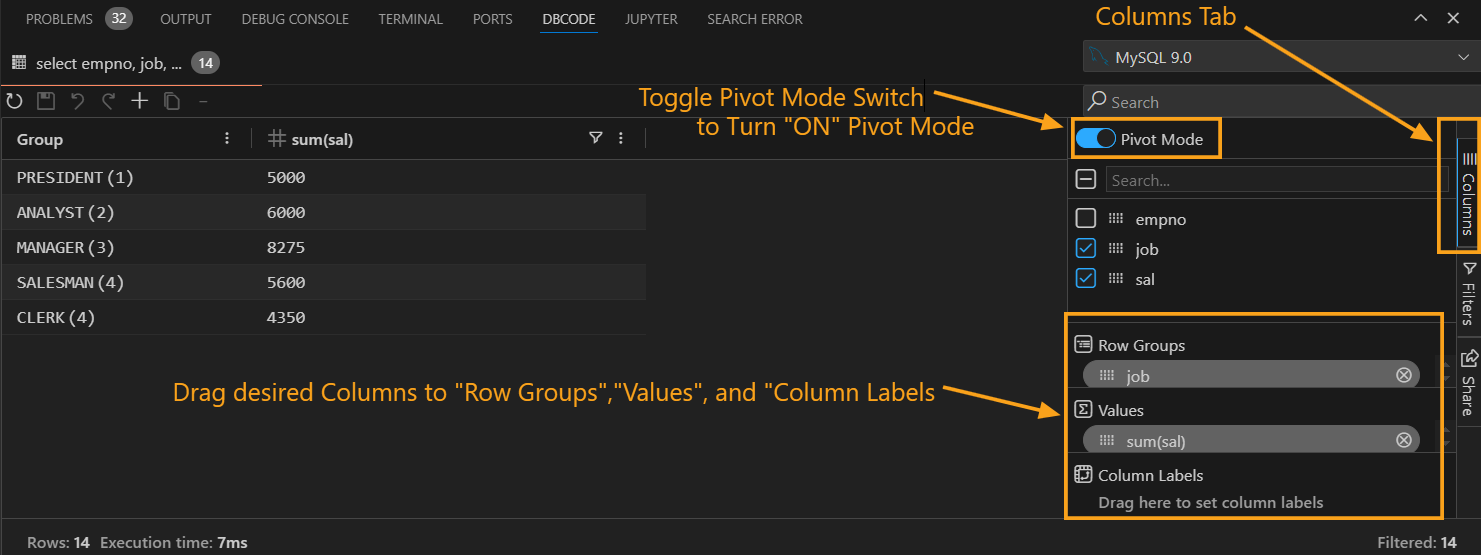Click the Column Labels drop area
1481x555 pixels.
point(1211,502)
